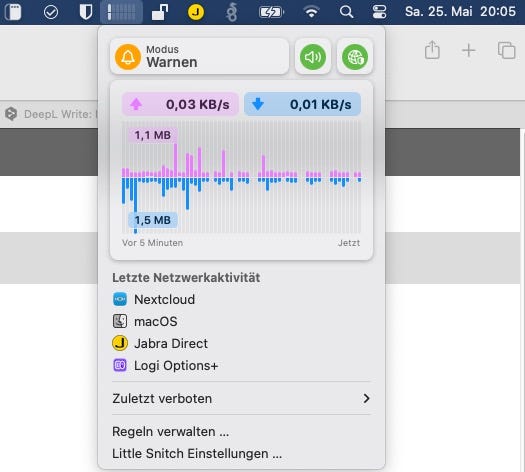Switch to the DeepL Write Safari tab
This screenshot has height=472, width=525.
(50, 114)
